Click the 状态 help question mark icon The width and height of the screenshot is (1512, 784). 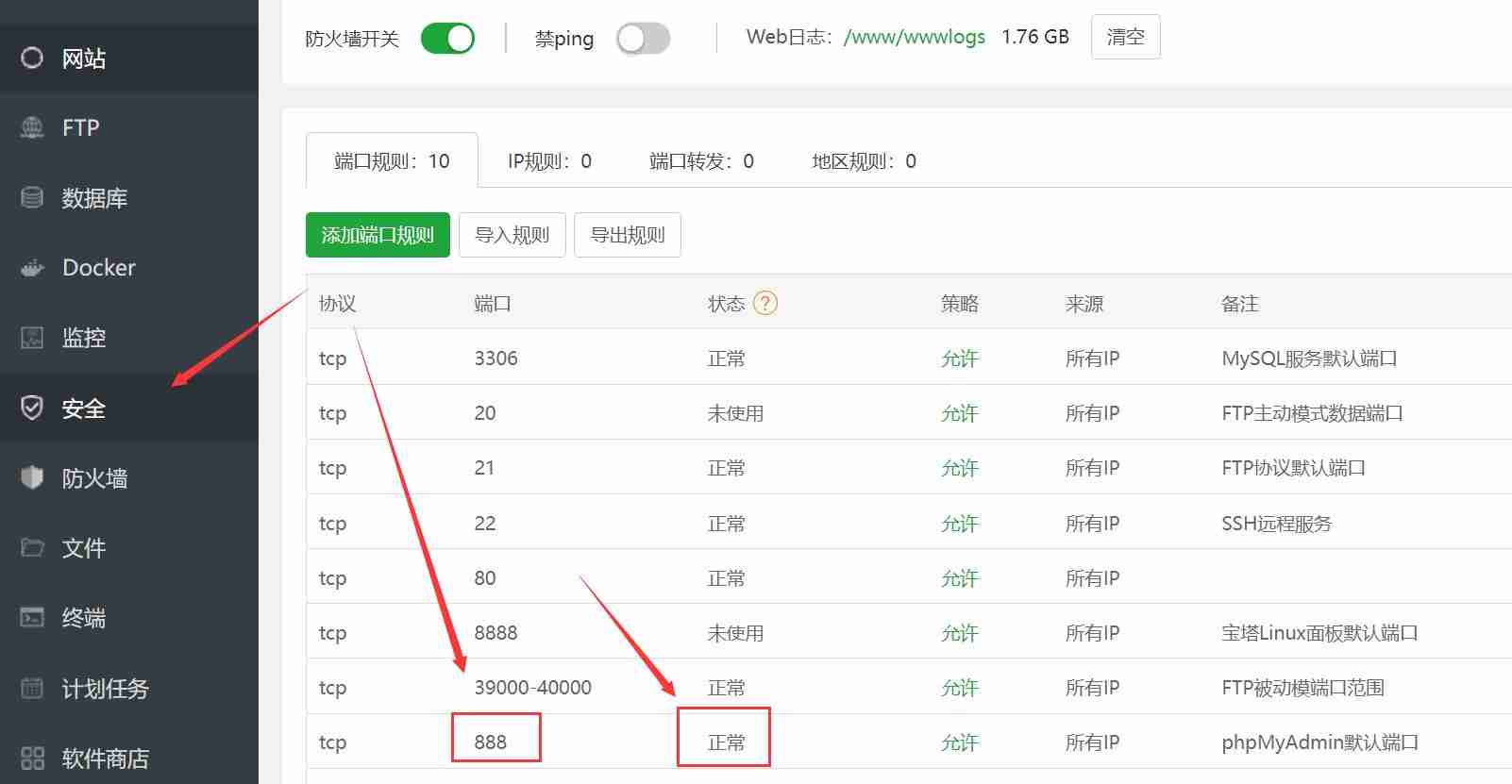765,303
